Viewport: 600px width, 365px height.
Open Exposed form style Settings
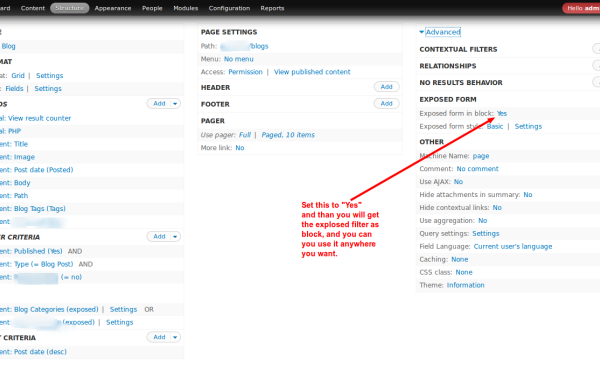pyautogui.click(x=528, y=127)
